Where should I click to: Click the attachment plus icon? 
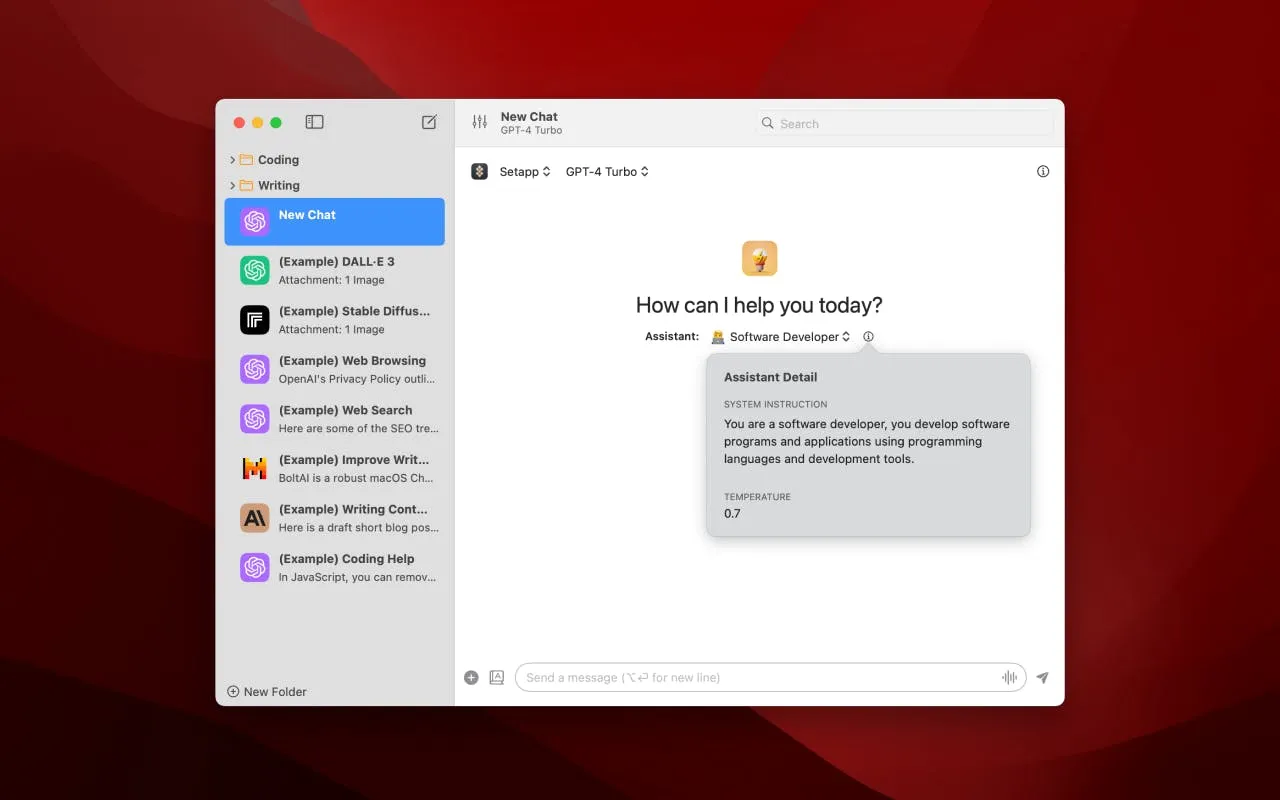point(471,677)
